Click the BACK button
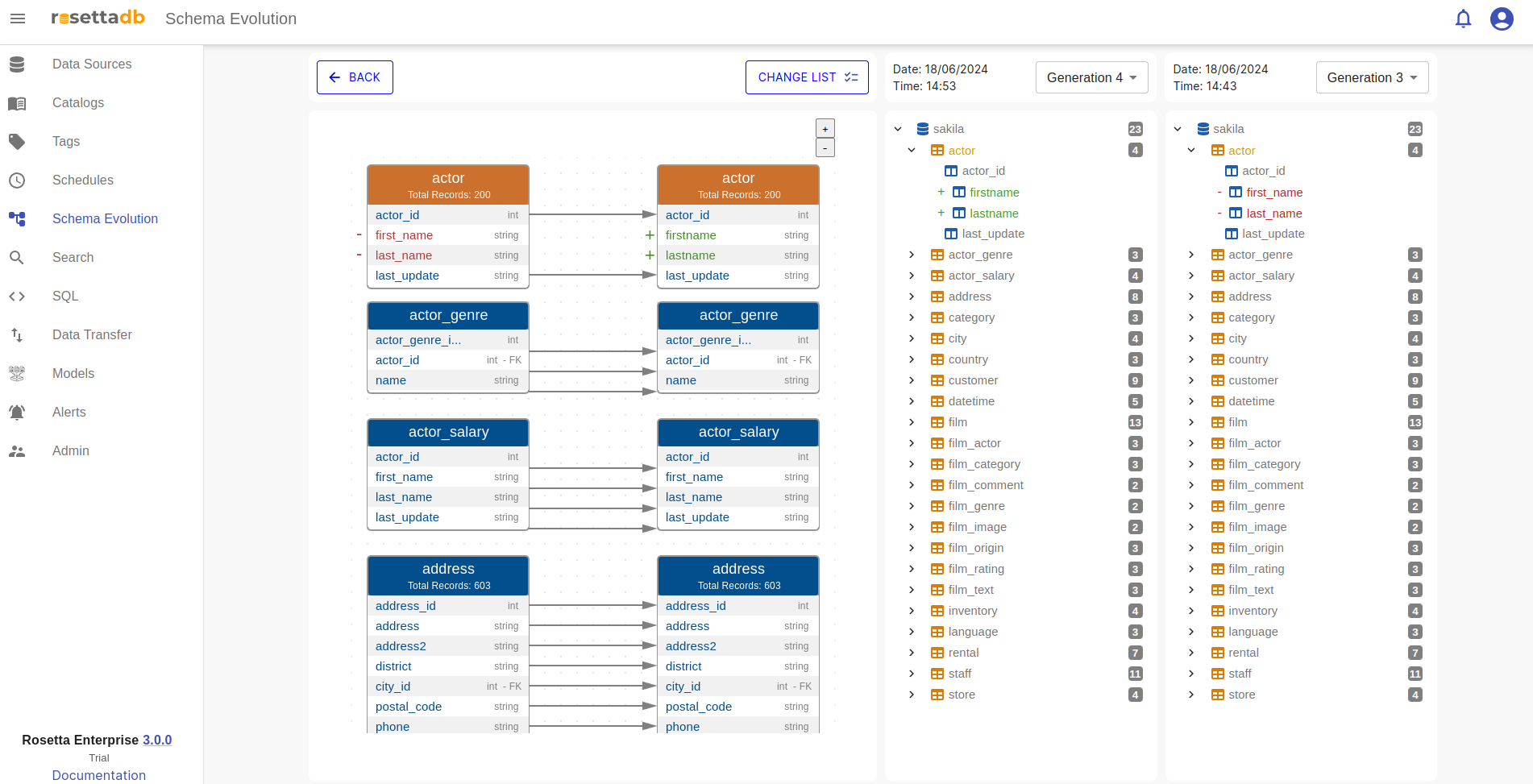Viewport: 1533px width, 784px height. [355, 77]
